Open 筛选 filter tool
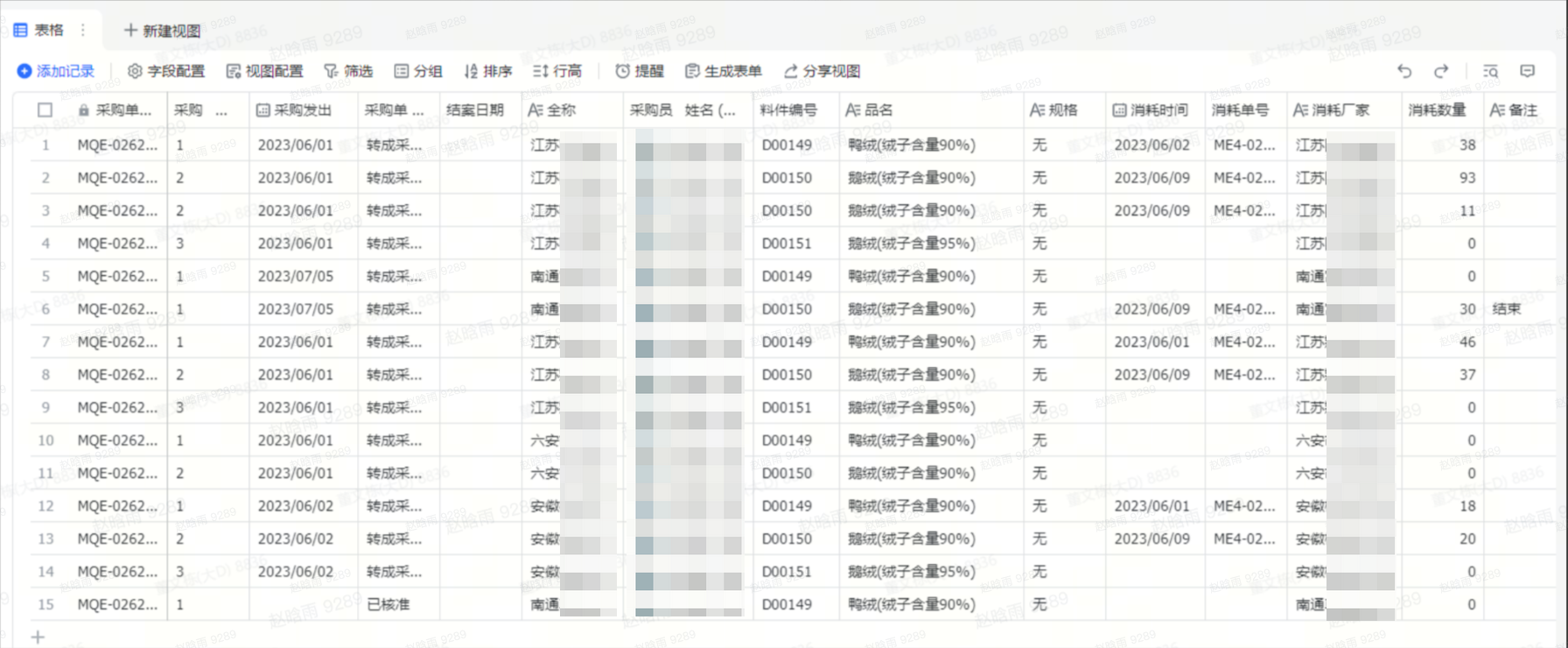The width and height of the screenshot is (1568, 648). pos(348,71)
